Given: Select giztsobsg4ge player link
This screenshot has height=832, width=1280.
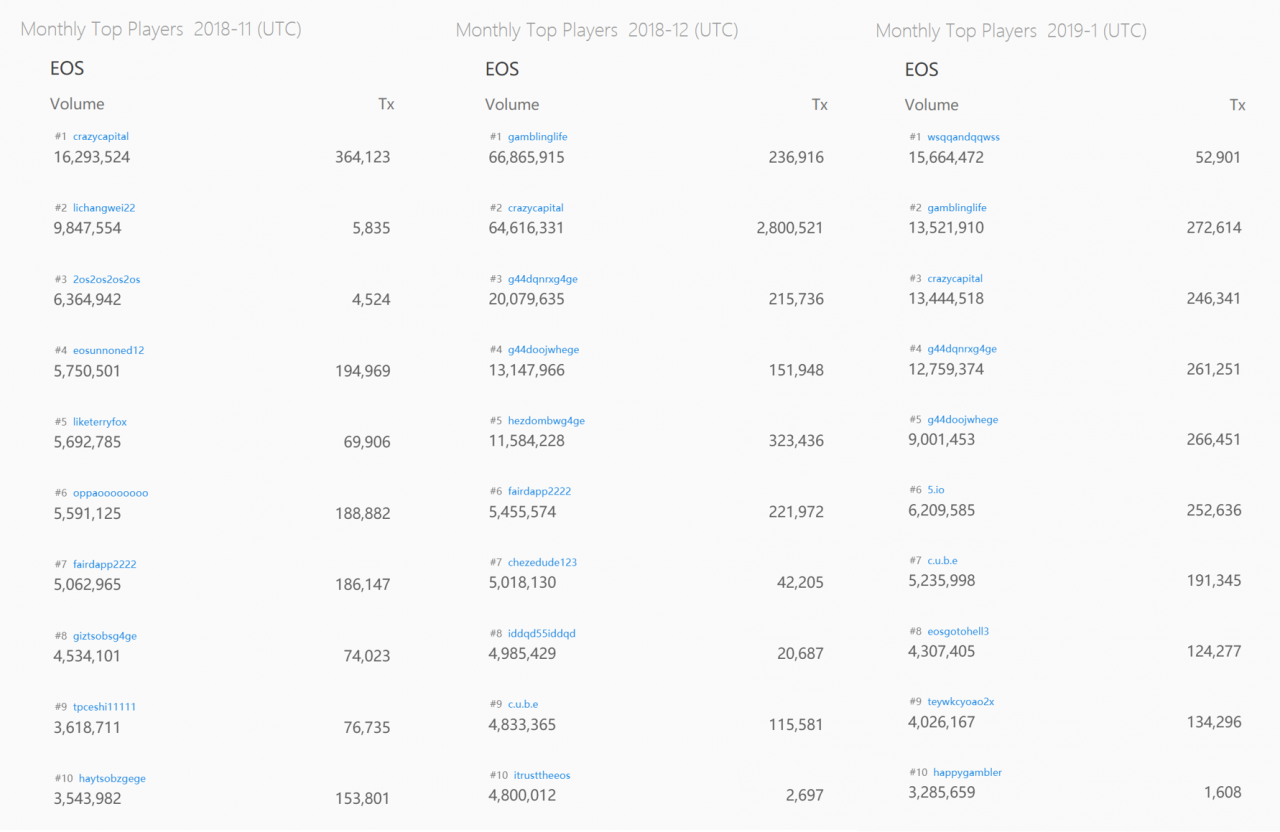Looking at the screenshot, I should 105,636.
